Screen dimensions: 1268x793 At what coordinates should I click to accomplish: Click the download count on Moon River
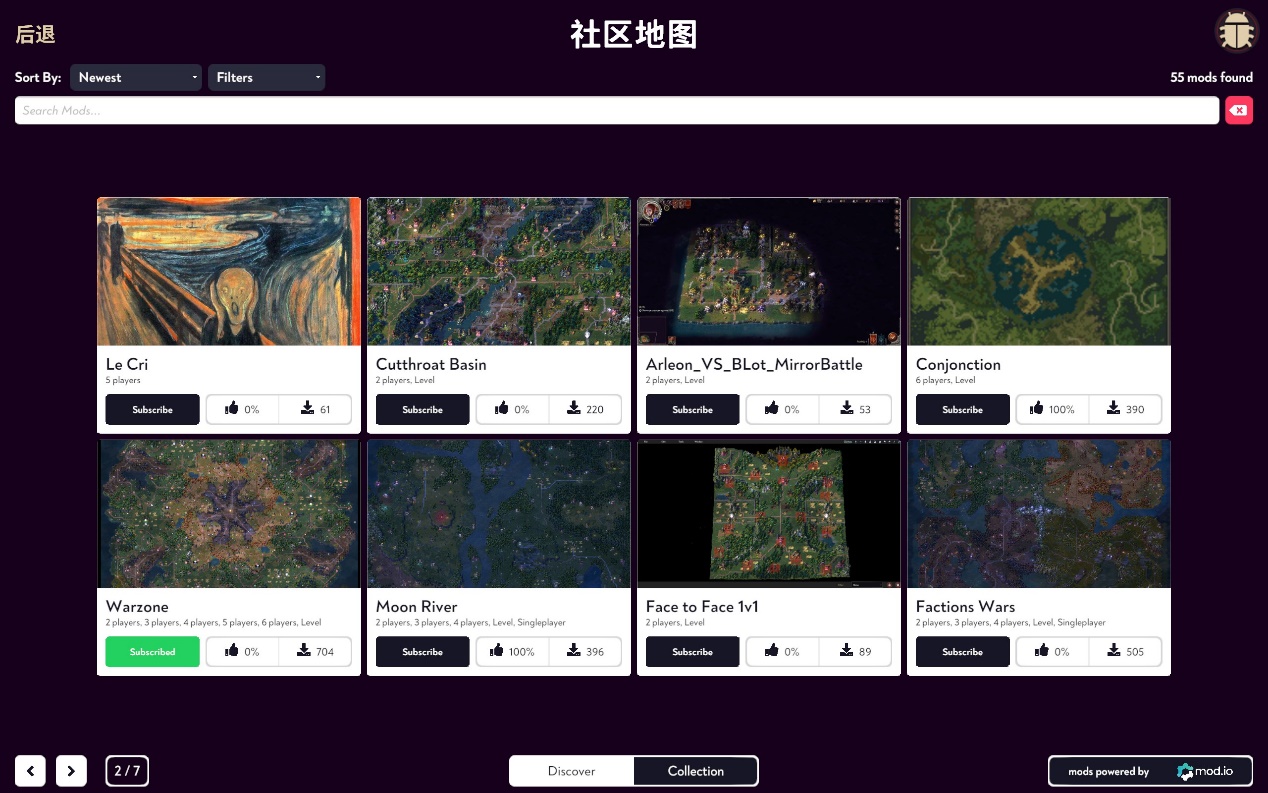coord(585,651)
